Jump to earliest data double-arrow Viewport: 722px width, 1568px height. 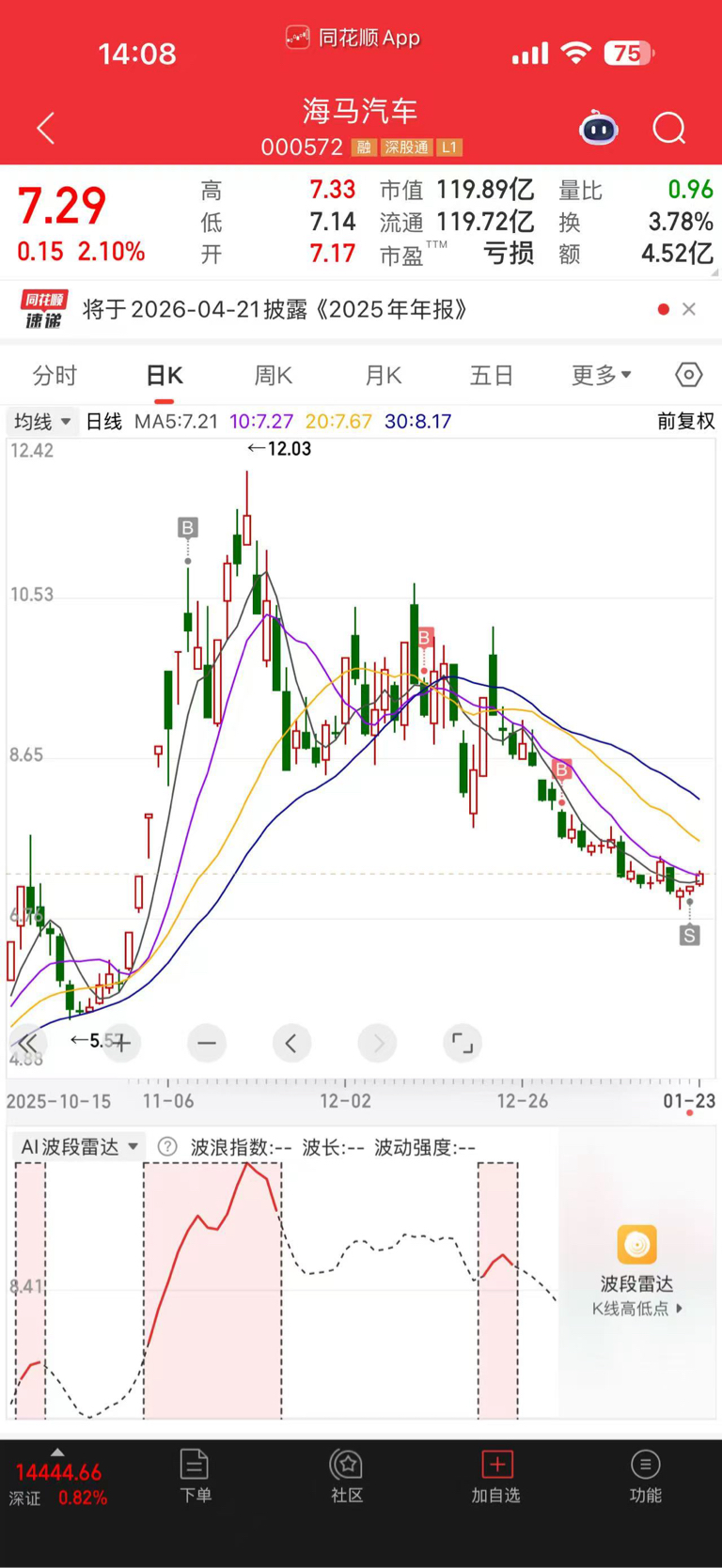pyautogui.click(x=27, y=1043)
